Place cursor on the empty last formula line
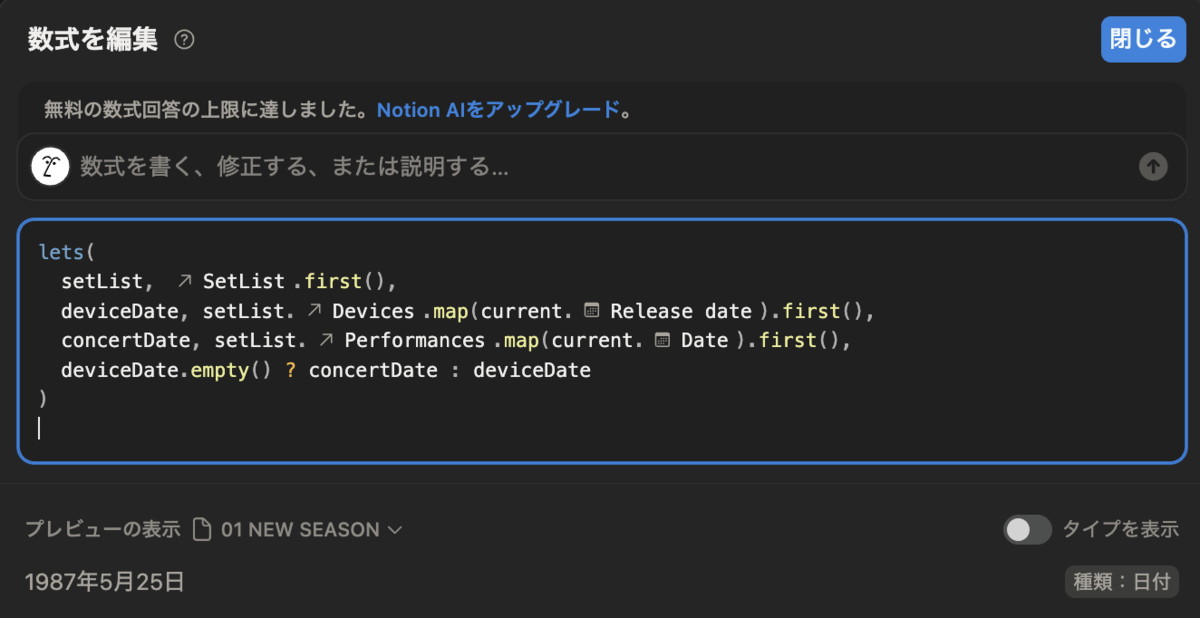This screenshot has width=1200, height=618. pos(600,428)
